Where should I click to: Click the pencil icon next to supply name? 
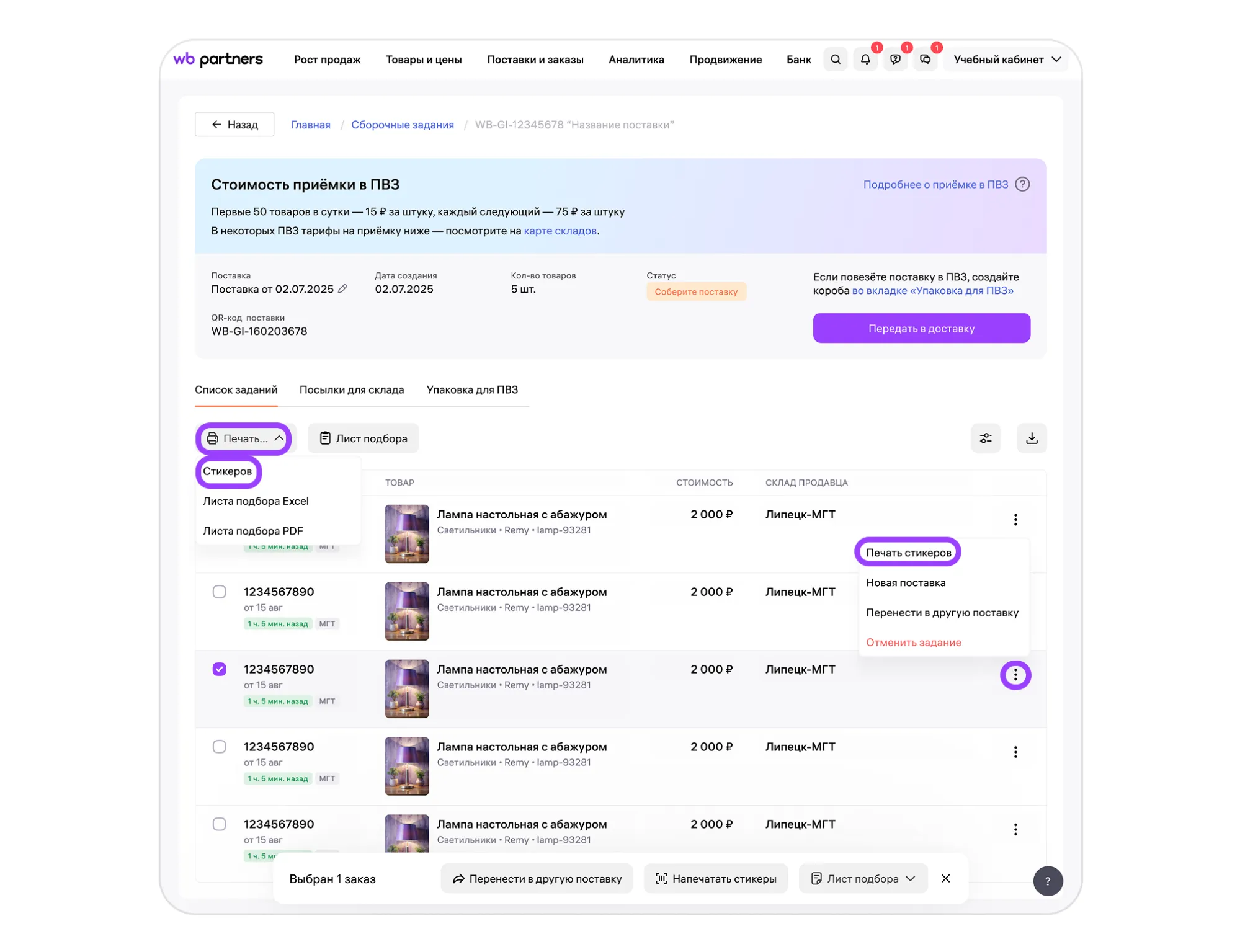(x=342, y=289)
